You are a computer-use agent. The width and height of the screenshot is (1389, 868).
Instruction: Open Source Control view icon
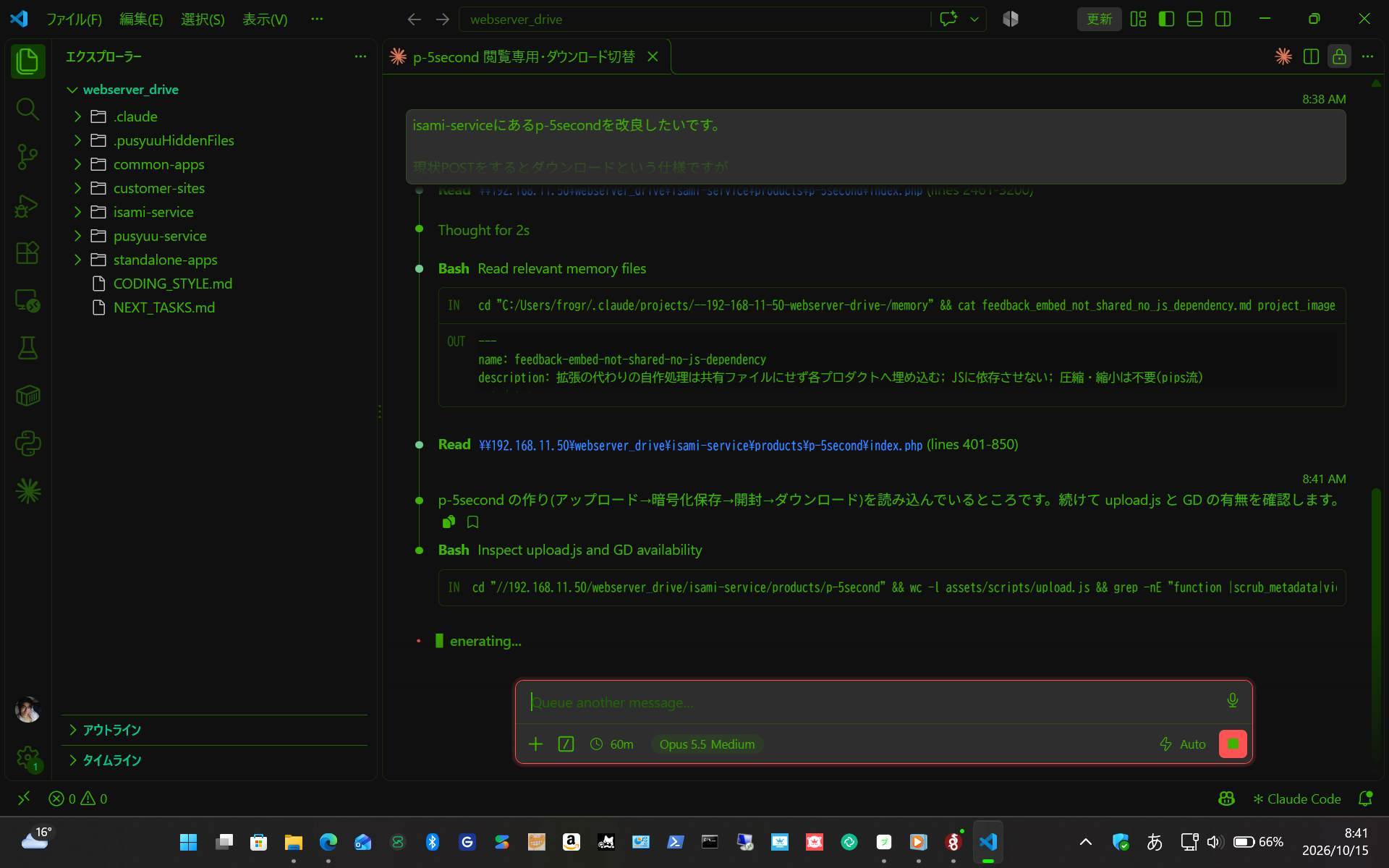(x=27, y=157)
